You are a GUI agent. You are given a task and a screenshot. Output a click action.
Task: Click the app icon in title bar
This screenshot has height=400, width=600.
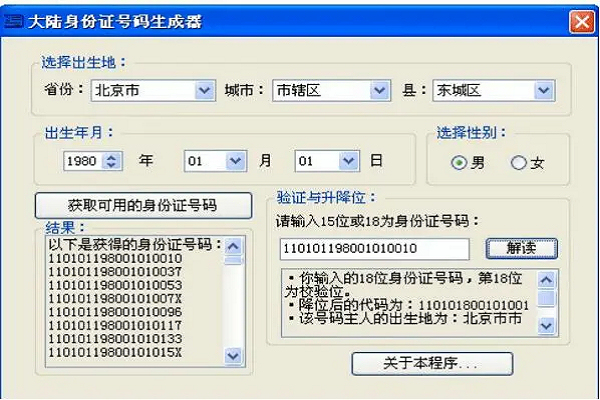14,20
